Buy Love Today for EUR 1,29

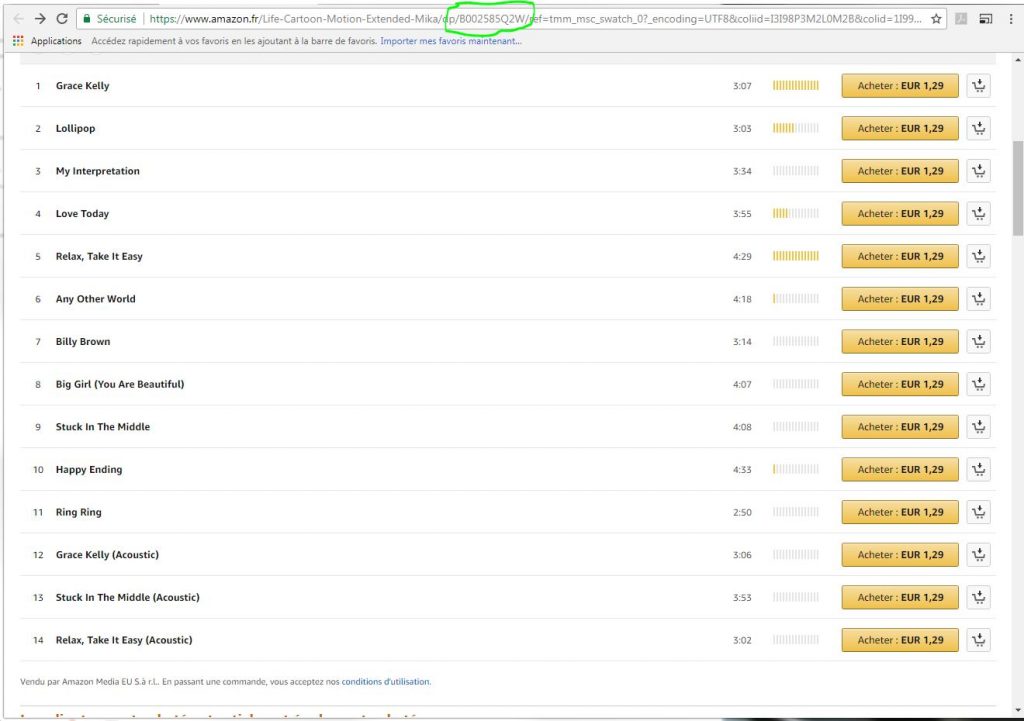[900, 214]
